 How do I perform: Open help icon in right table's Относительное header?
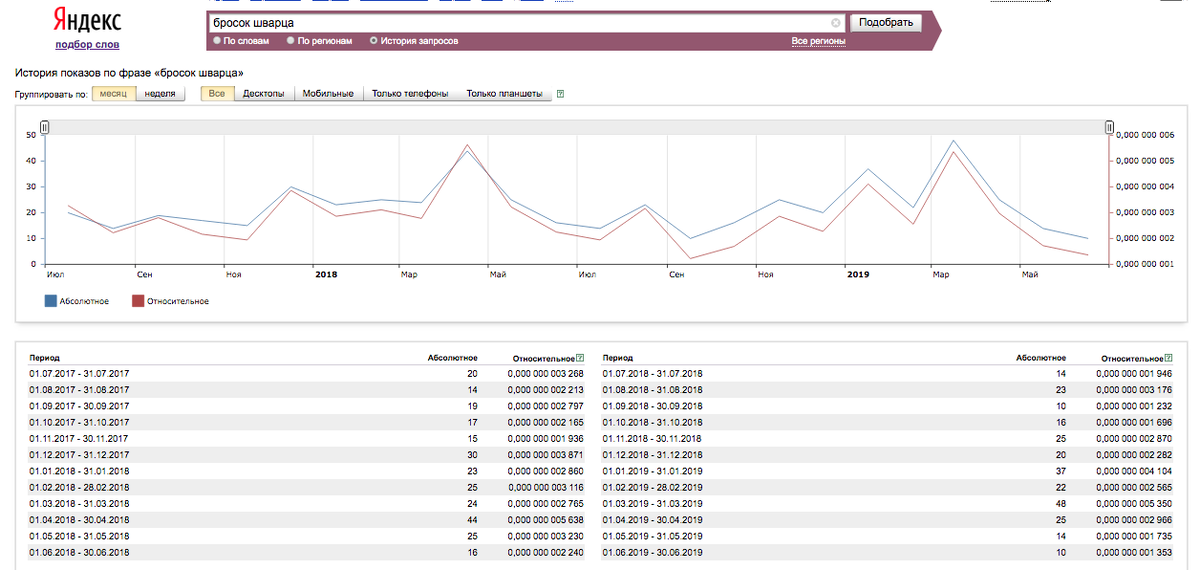click(1169, 357)
